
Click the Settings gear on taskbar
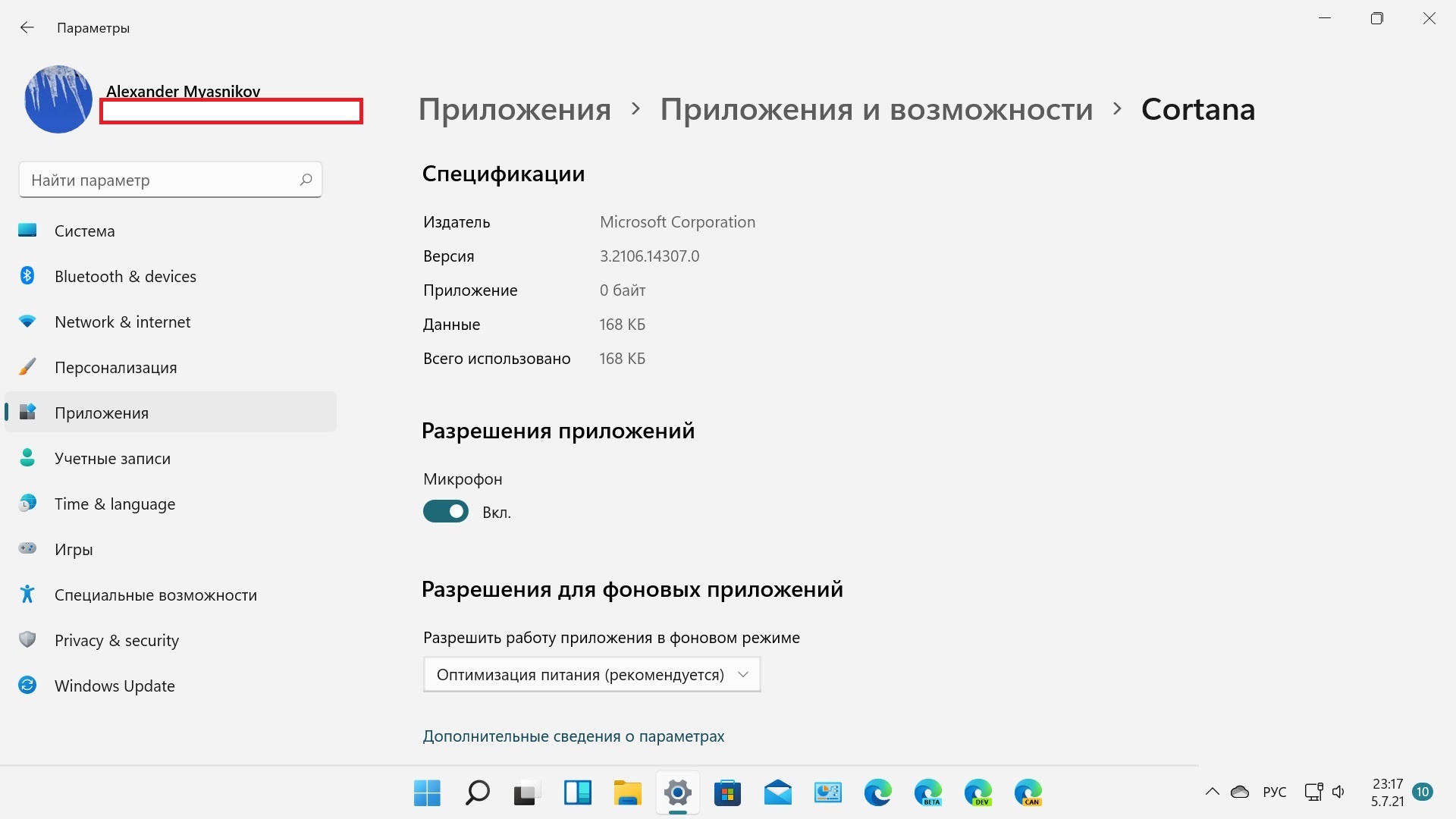pos(678,793)
